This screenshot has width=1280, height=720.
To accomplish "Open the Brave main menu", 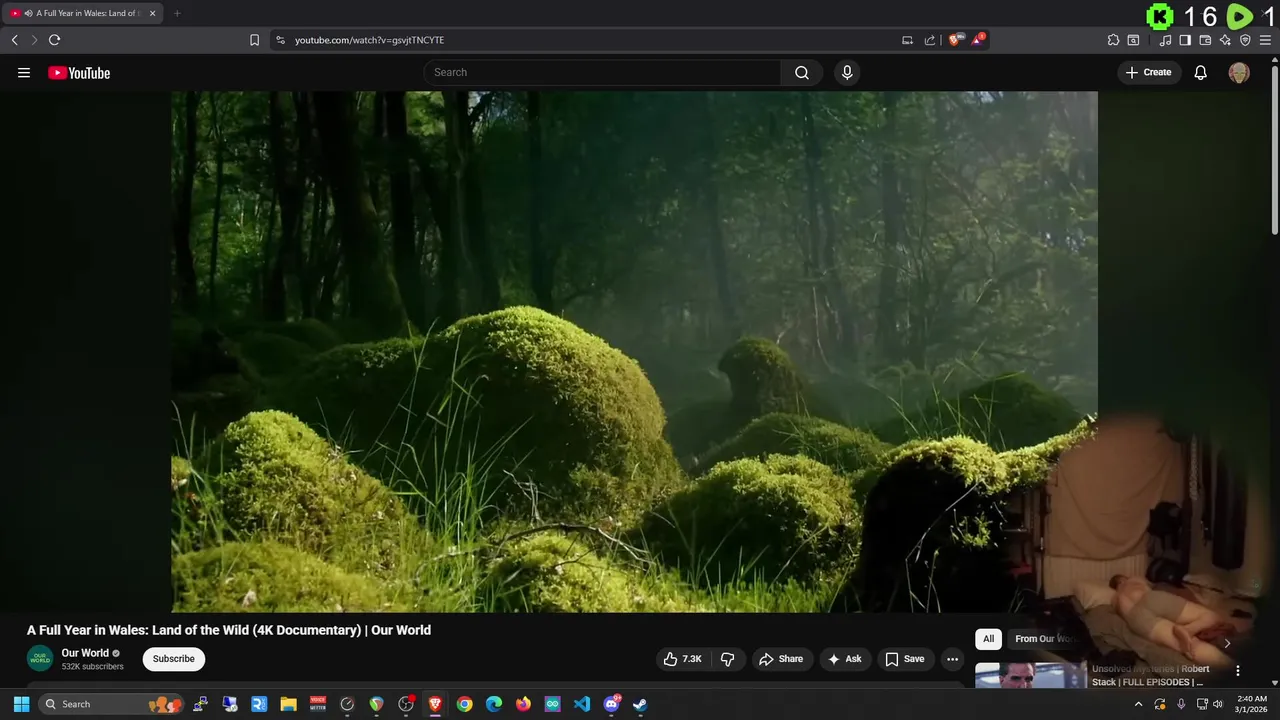I will point(1265,40).
